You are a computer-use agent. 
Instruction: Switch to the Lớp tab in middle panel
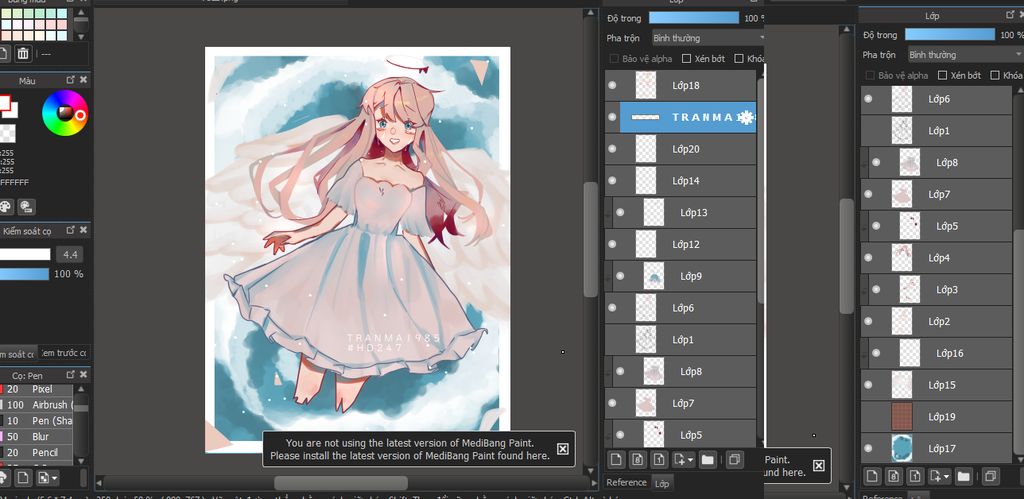click(x=662, y=483)
